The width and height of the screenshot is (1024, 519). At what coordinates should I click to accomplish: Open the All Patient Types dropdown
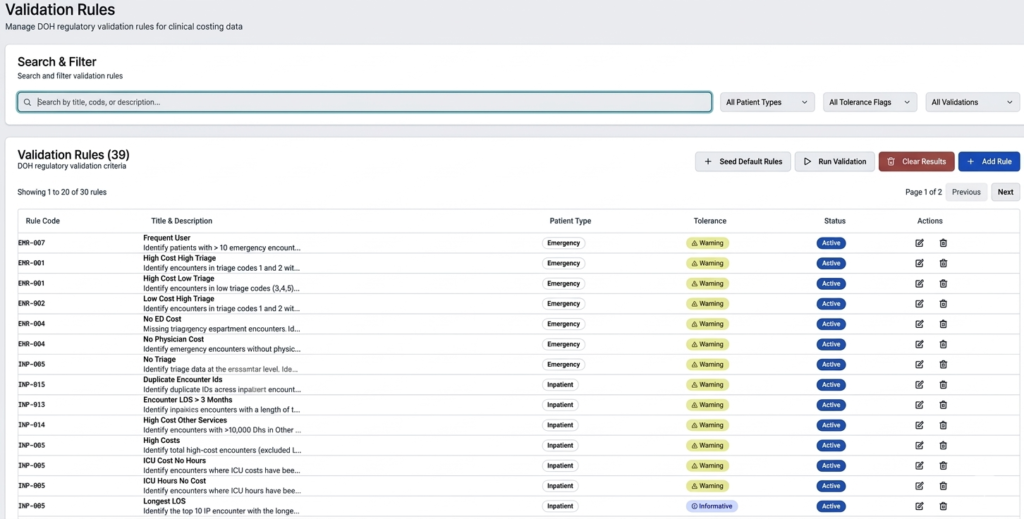pos(767,102)
